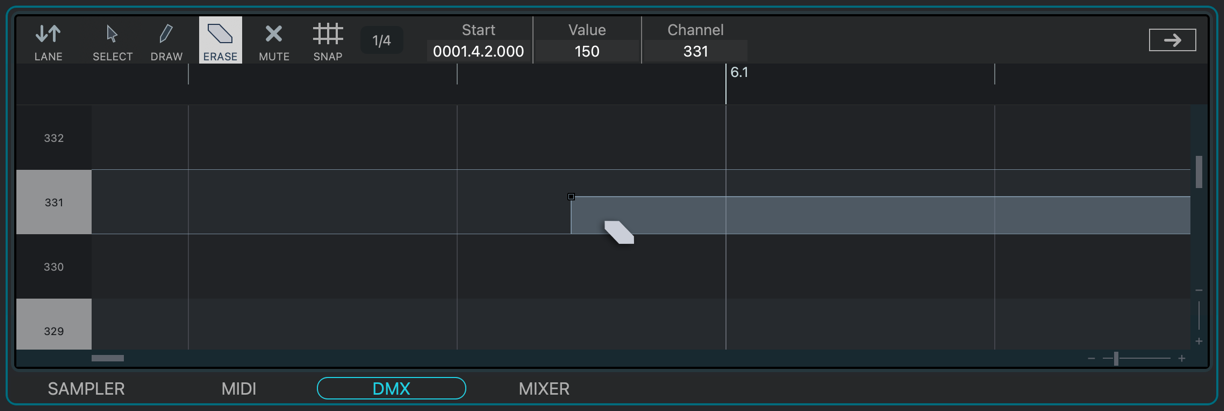Click the horizontal zoom slider handle
Image resolution: width=1224 pixels, height=411 pixels.
[x=1116, y=358]
